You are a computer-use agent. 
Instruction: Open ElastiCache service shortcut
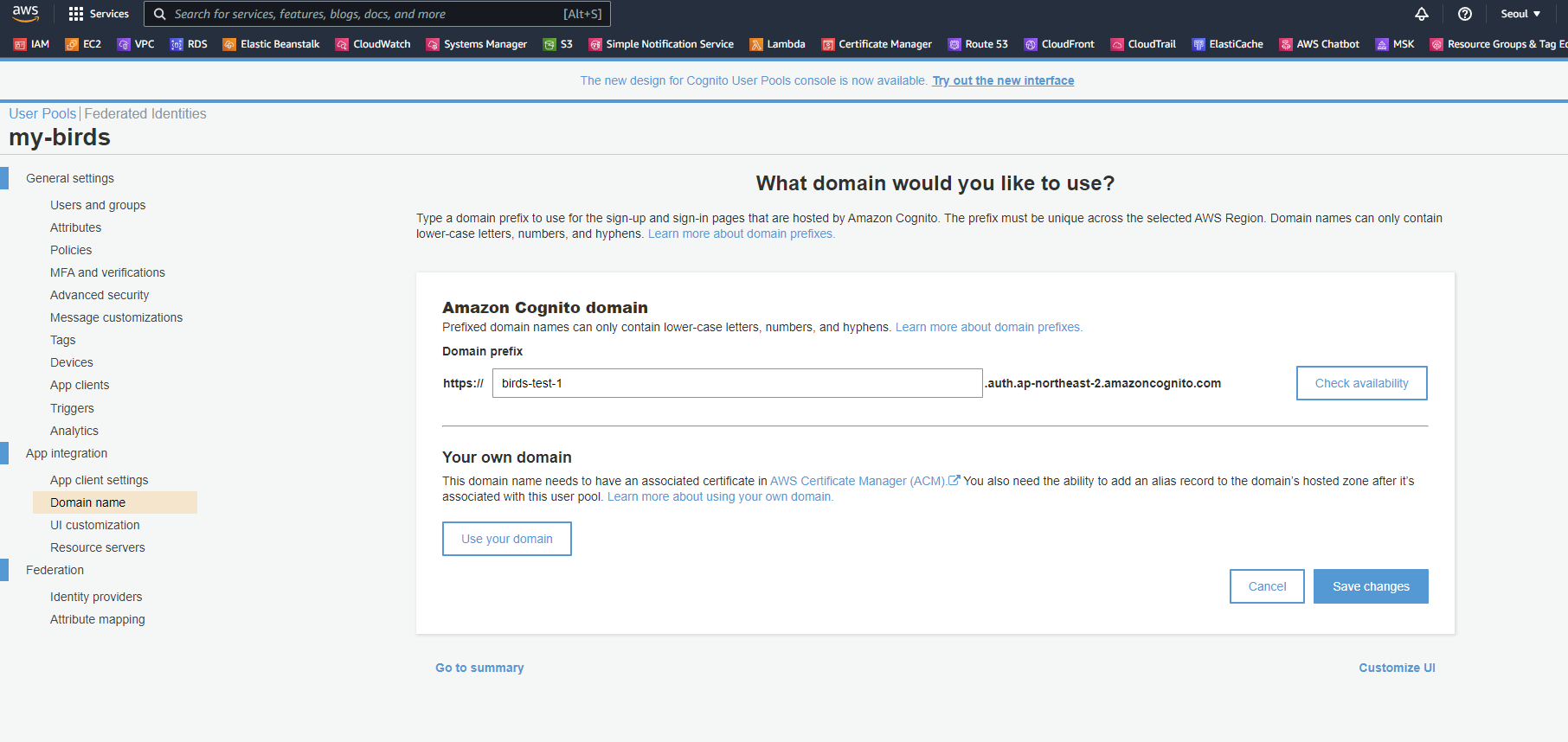(x=1227, y=44)
